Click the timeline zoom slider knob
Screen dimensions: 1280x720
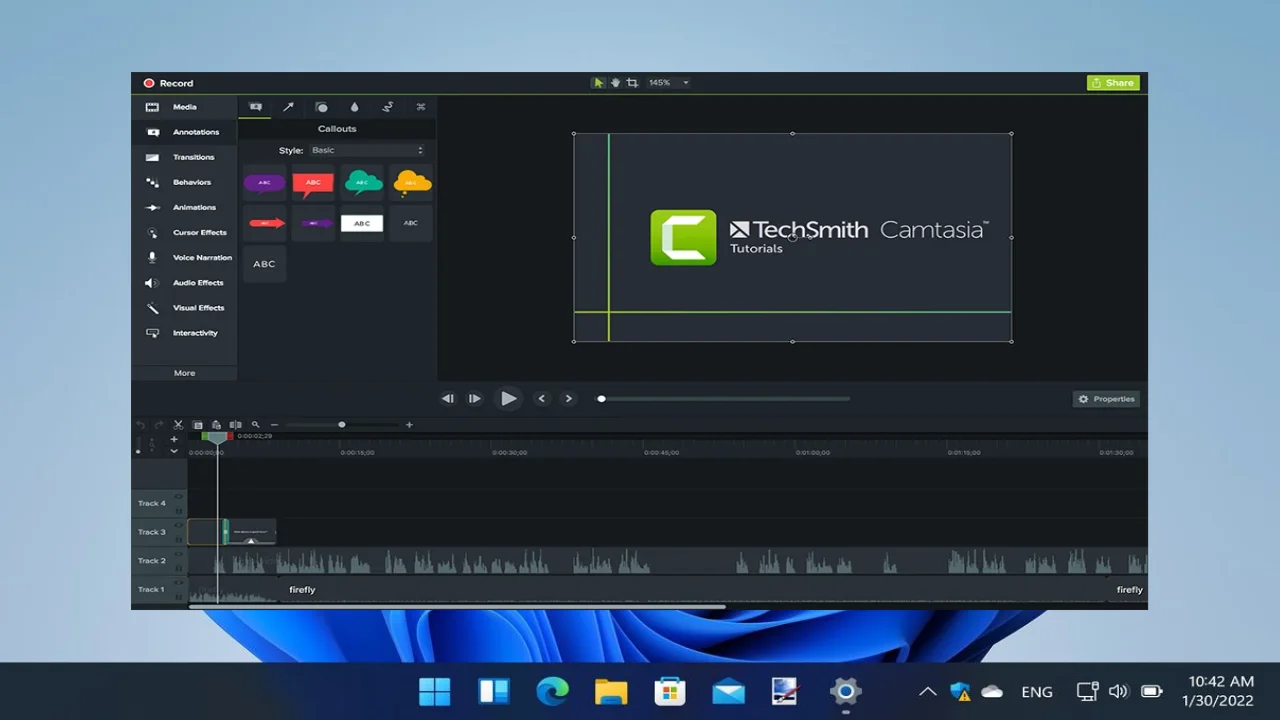342,425
